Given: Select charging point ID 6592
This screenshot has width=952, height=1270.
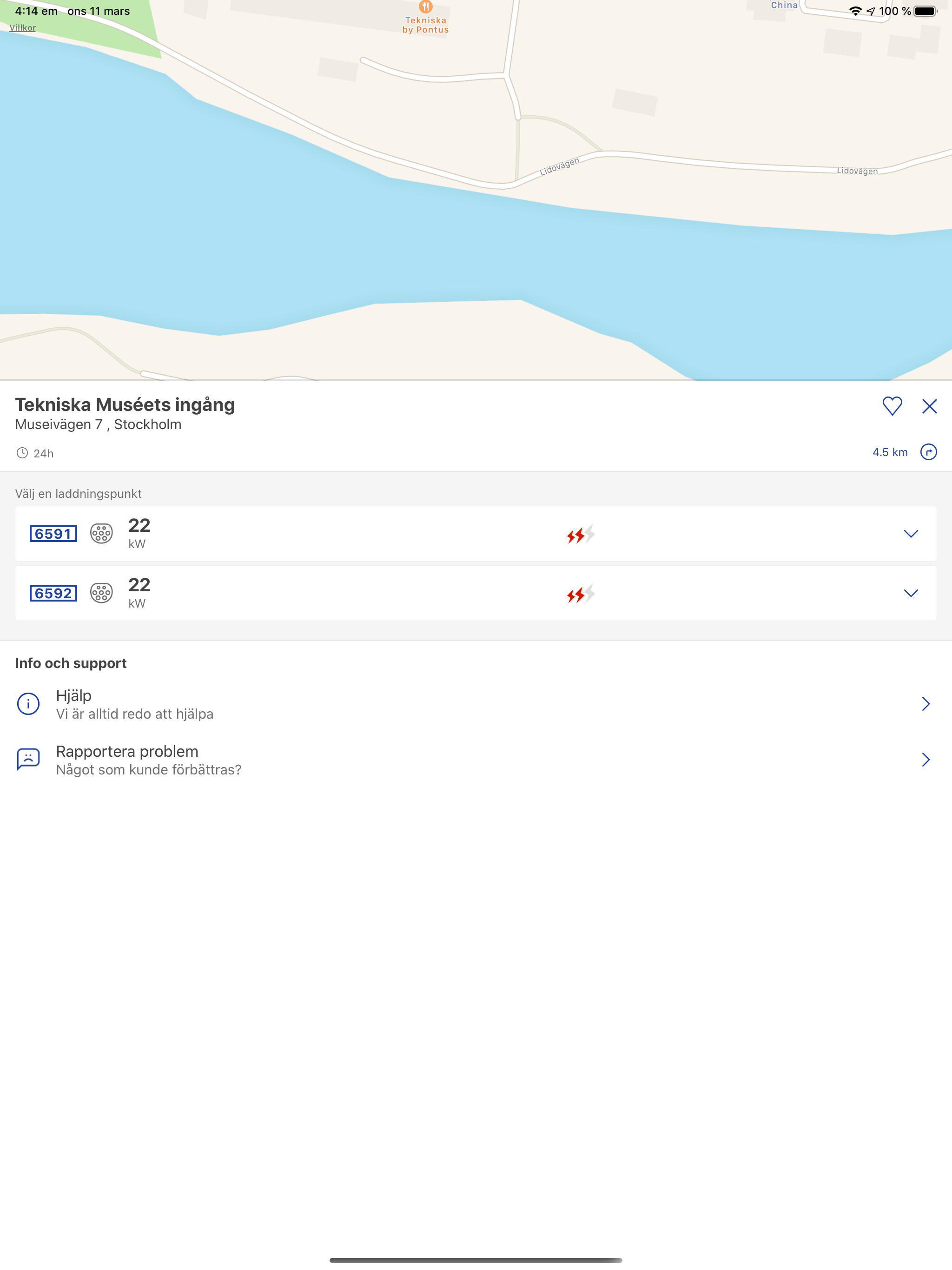Looking at the screenshot, I should click(53, 593).
